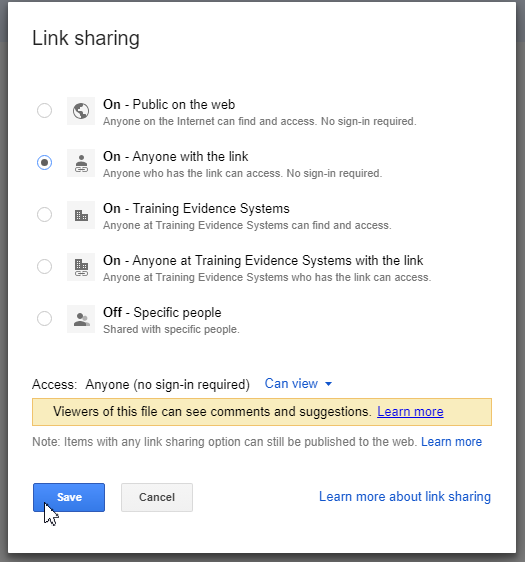Click the Save button
The width and height of the screenshot is (525, 562).
[x=69, y=497]
